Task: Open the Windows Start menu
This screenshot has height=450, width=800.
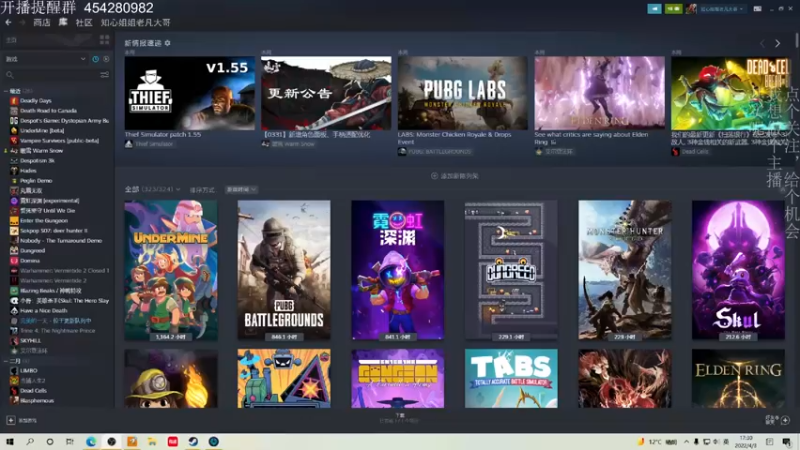Action: pos(9,442)
